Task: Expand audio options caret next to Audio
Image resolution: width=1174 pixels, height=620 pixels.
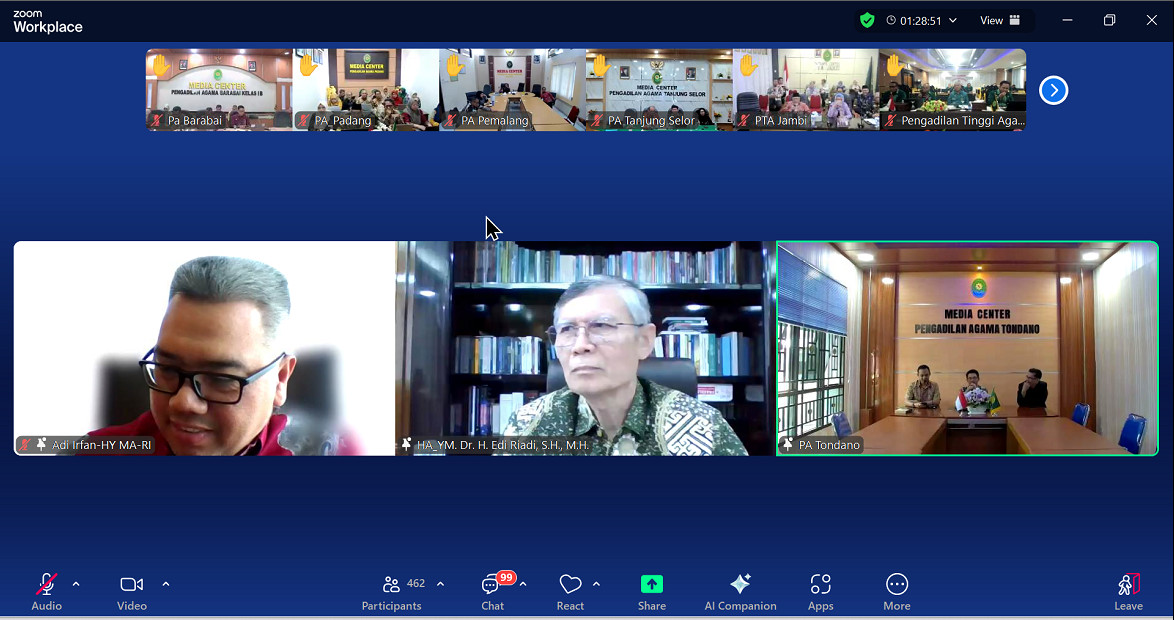Action: tap(76, 584)
